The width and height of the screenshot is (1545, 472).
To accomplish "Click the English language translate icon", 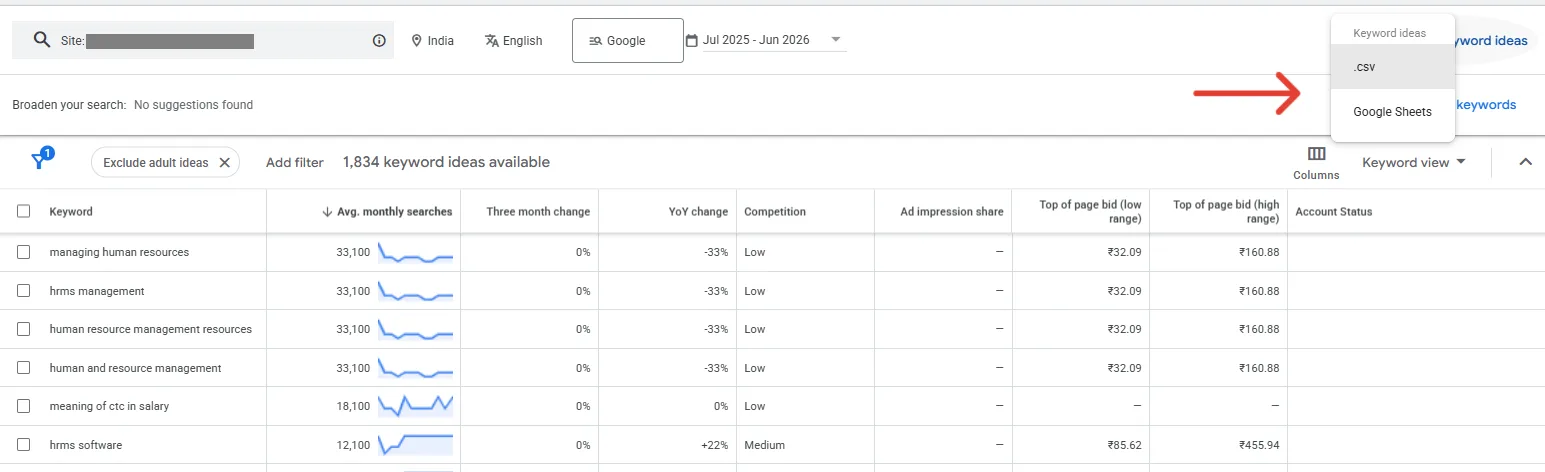I will tap(491, 41).
